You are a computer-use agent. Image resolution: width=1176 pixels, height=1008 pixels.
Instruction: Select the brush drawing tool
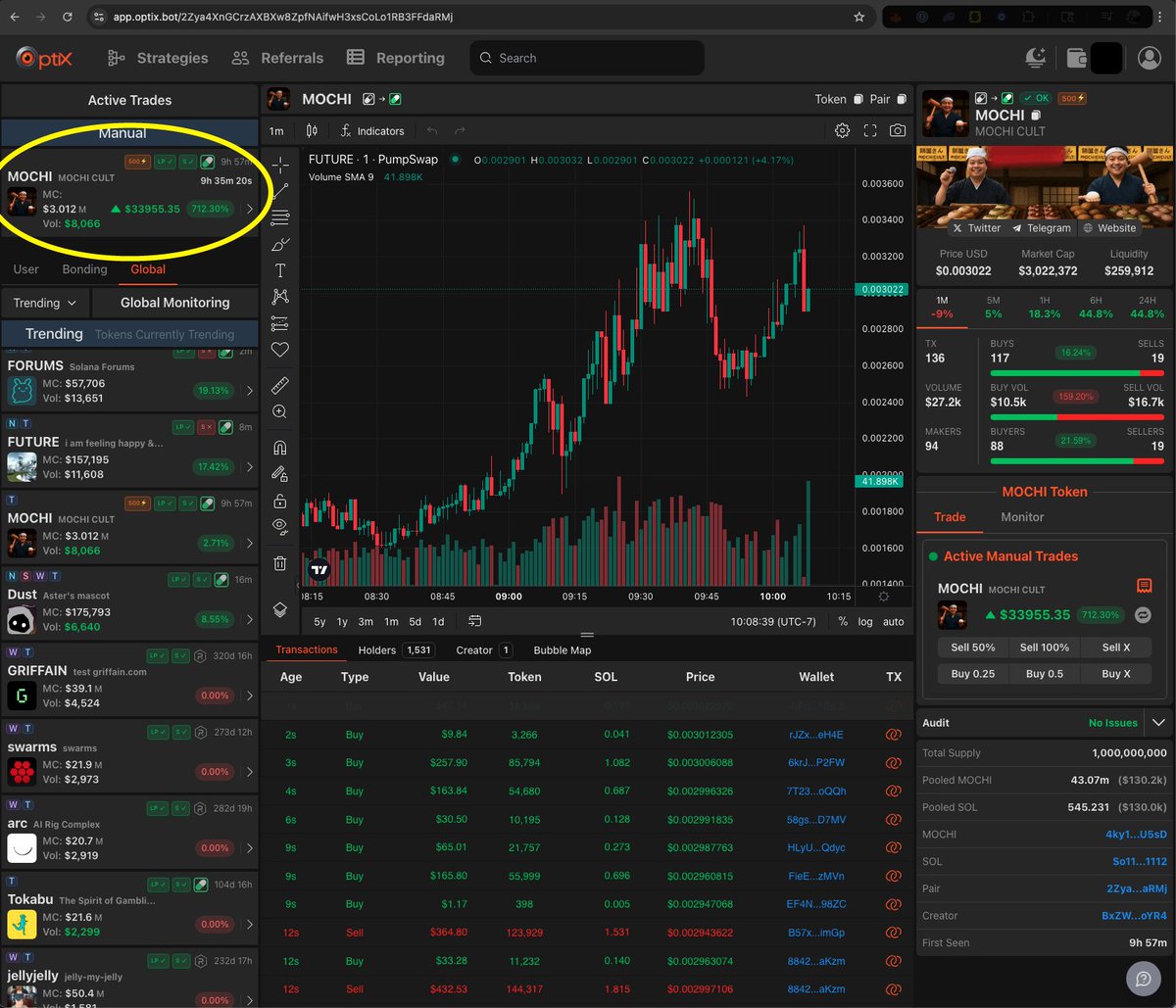pyautogui.click(x=280, y=244)
